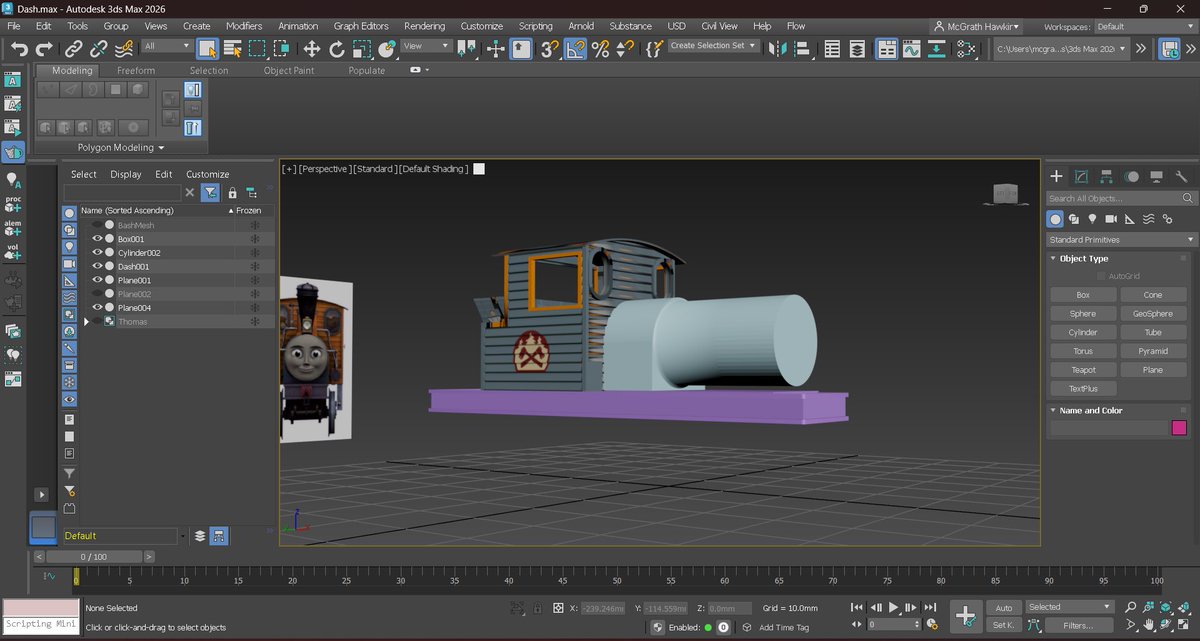
Task: Click the GeoSphere primitive button
Action: point(1152,314)
